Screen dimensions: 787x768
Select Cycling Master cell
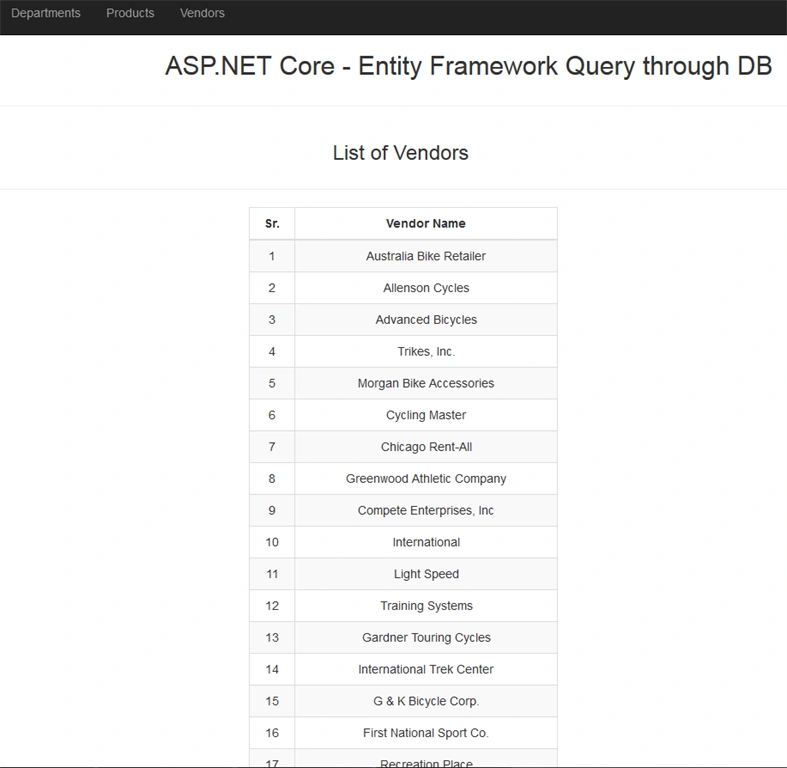pyautogui.click(x=426, y=415)
